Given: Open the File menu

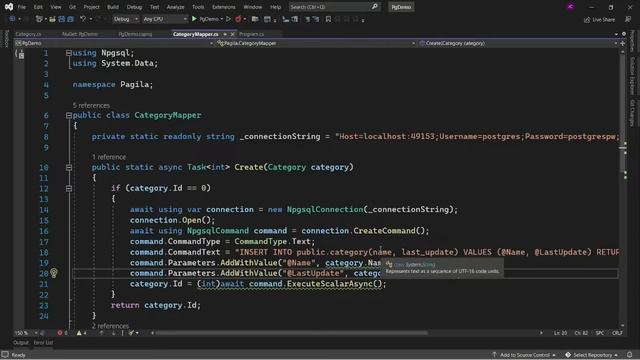Looking at the screenshot, I should 22,7.
